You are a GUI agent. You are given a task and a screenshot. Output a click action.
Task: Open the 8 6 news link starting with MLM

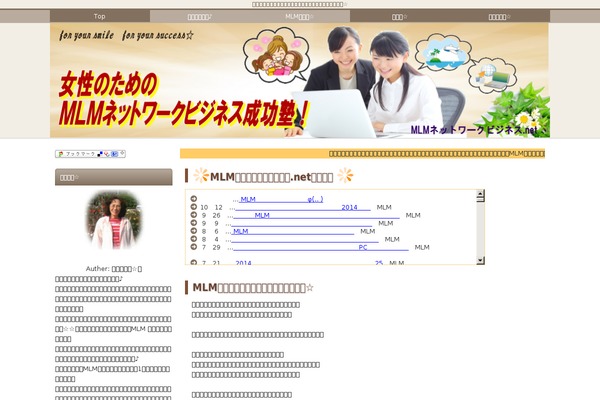[293, 232]
